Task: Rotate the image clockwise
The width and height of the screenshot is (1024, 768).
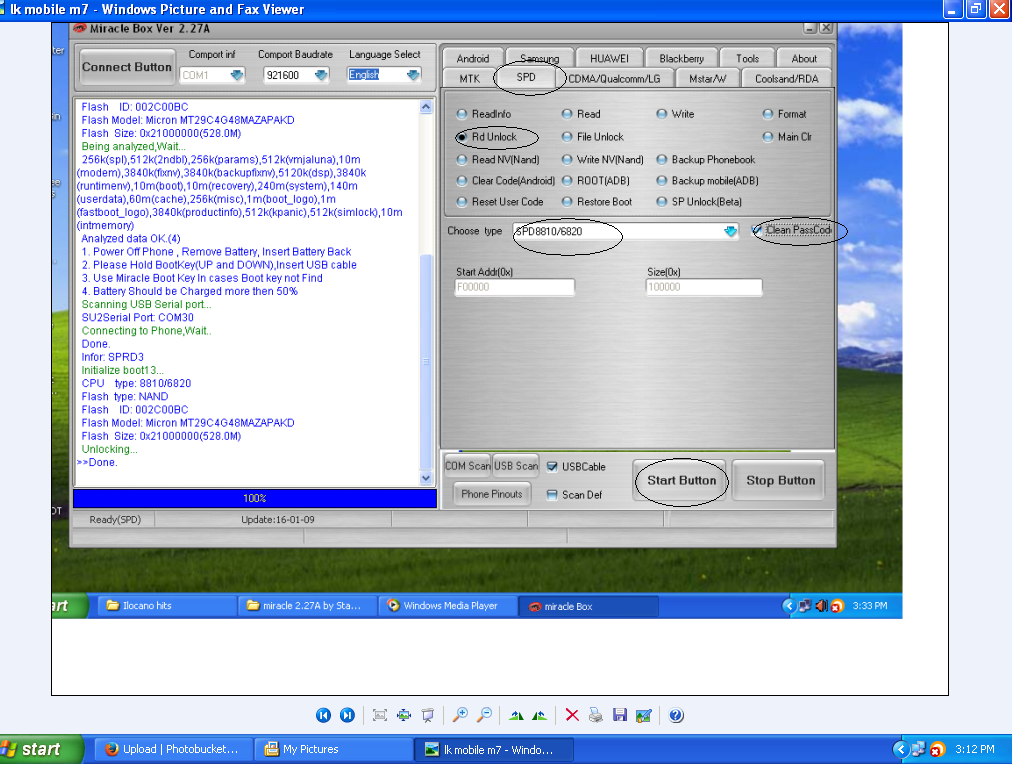Action: tap(517, 715)
